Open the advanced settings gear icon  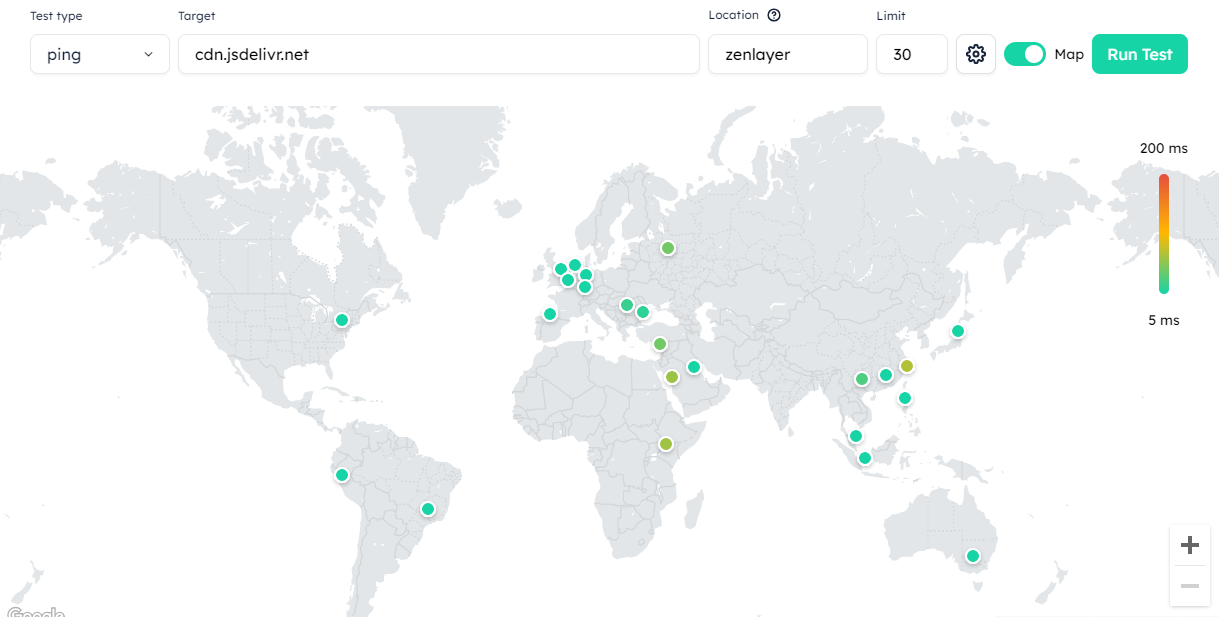point(975,54)
